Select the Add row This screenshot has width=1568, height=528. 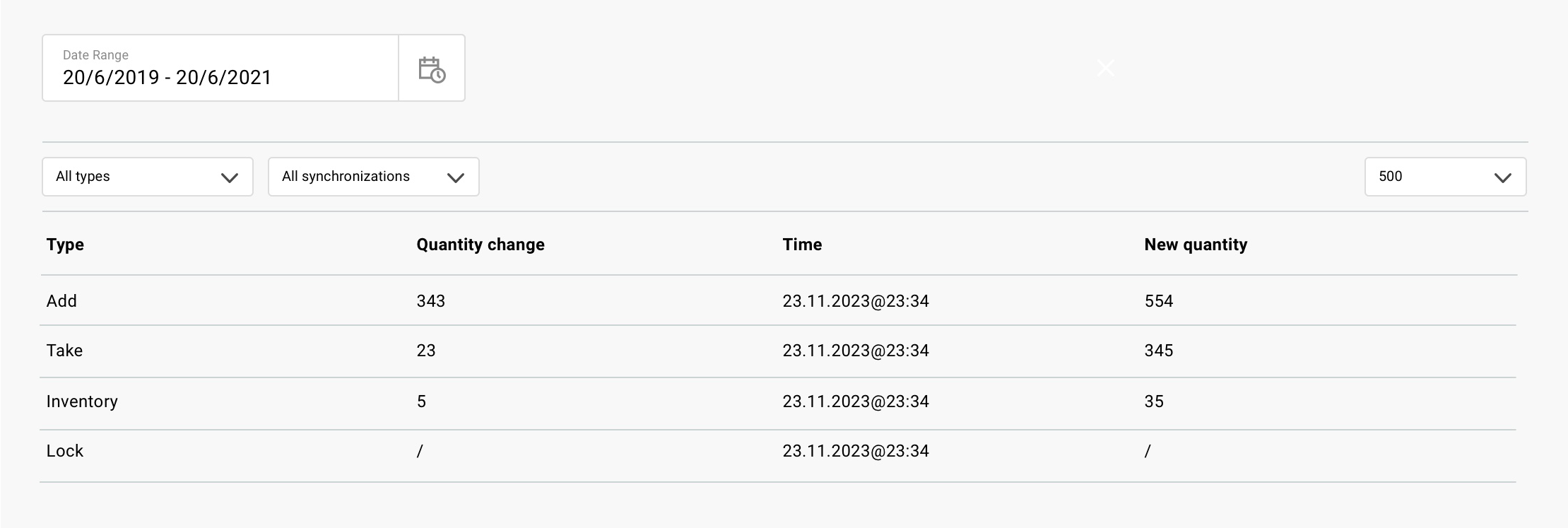pyautogui.click(x=778, y=300)
